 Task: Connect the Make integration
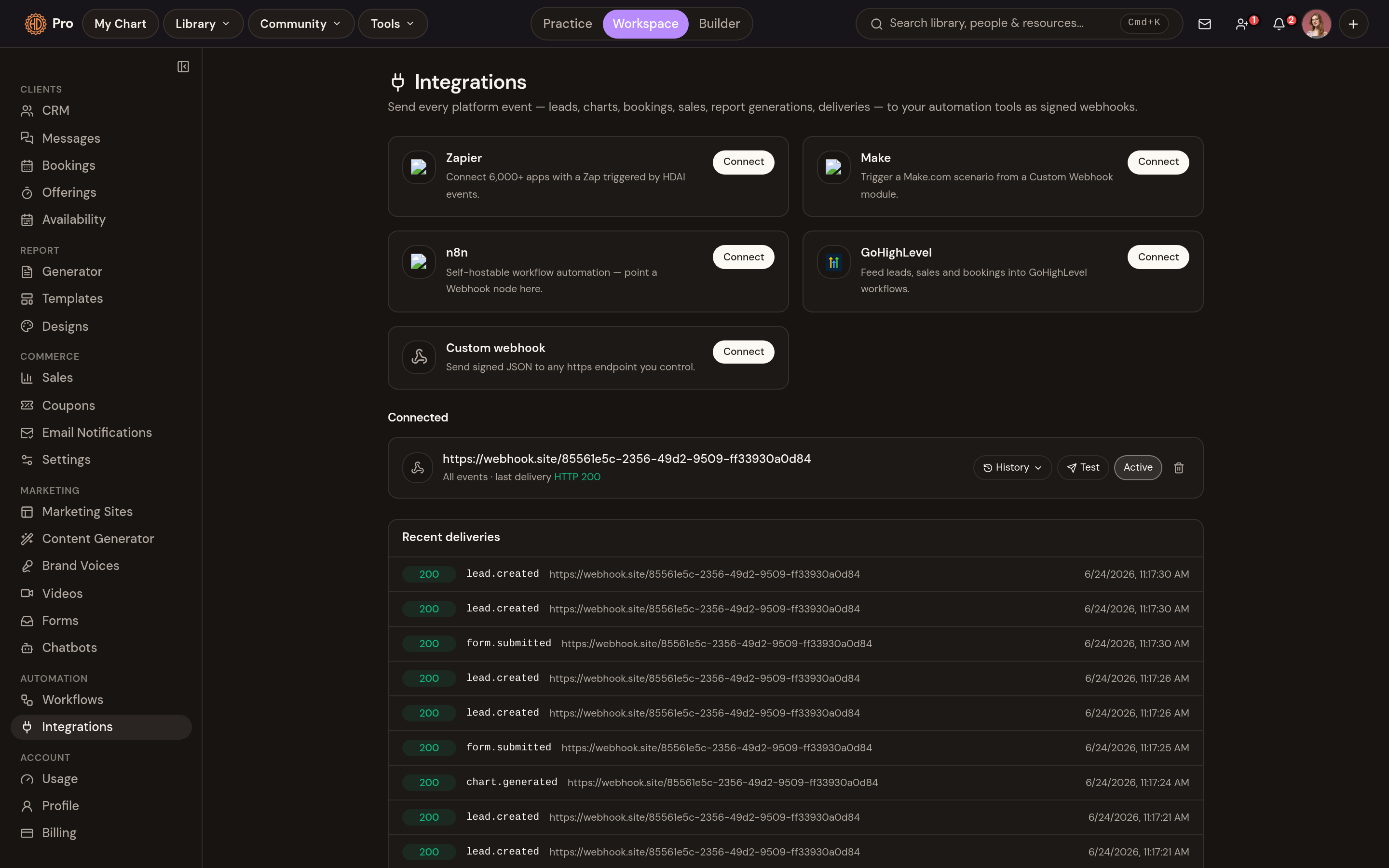(1157, 162)
